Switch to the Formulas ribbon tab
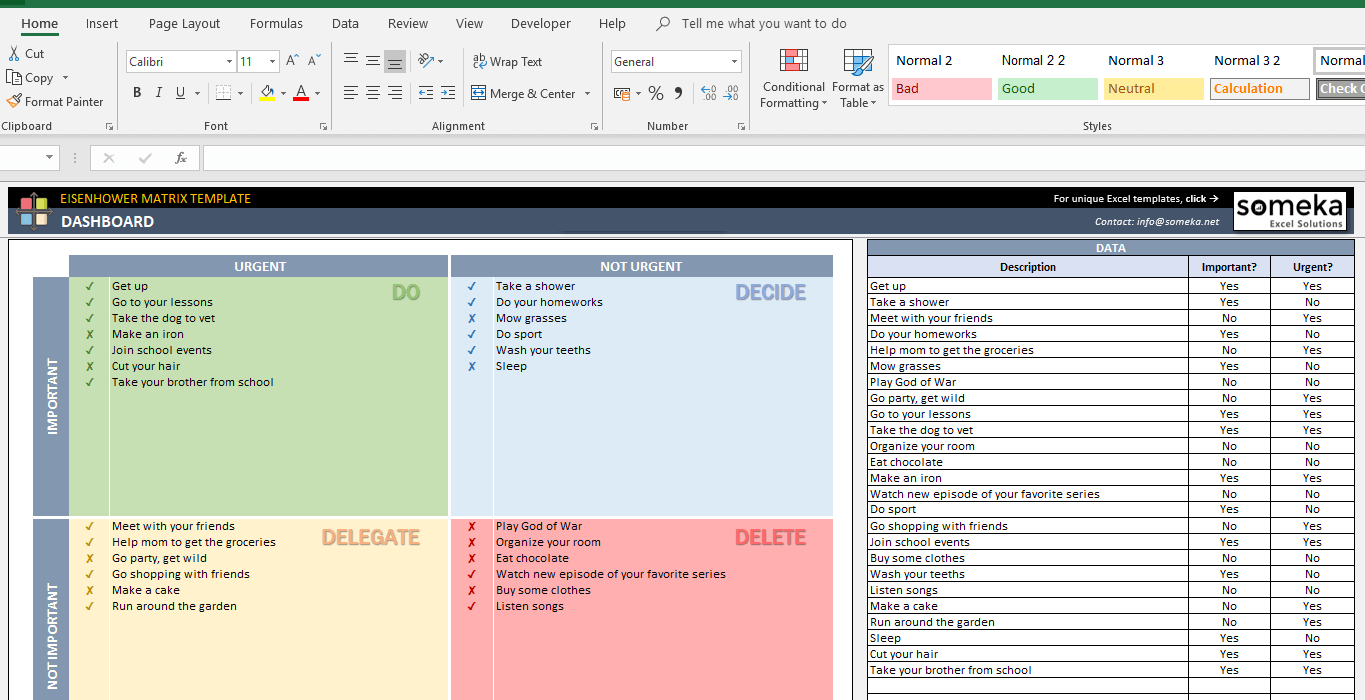Image resolution: width=1365 pixels, height=700 pixels. point(276,23)
